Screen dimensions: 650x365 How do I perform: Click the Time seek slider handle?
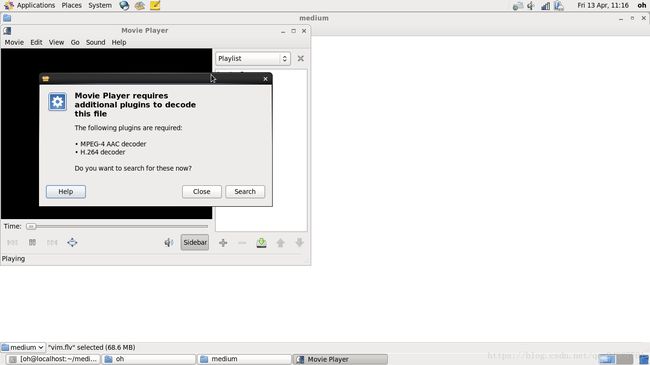[31, 226]
